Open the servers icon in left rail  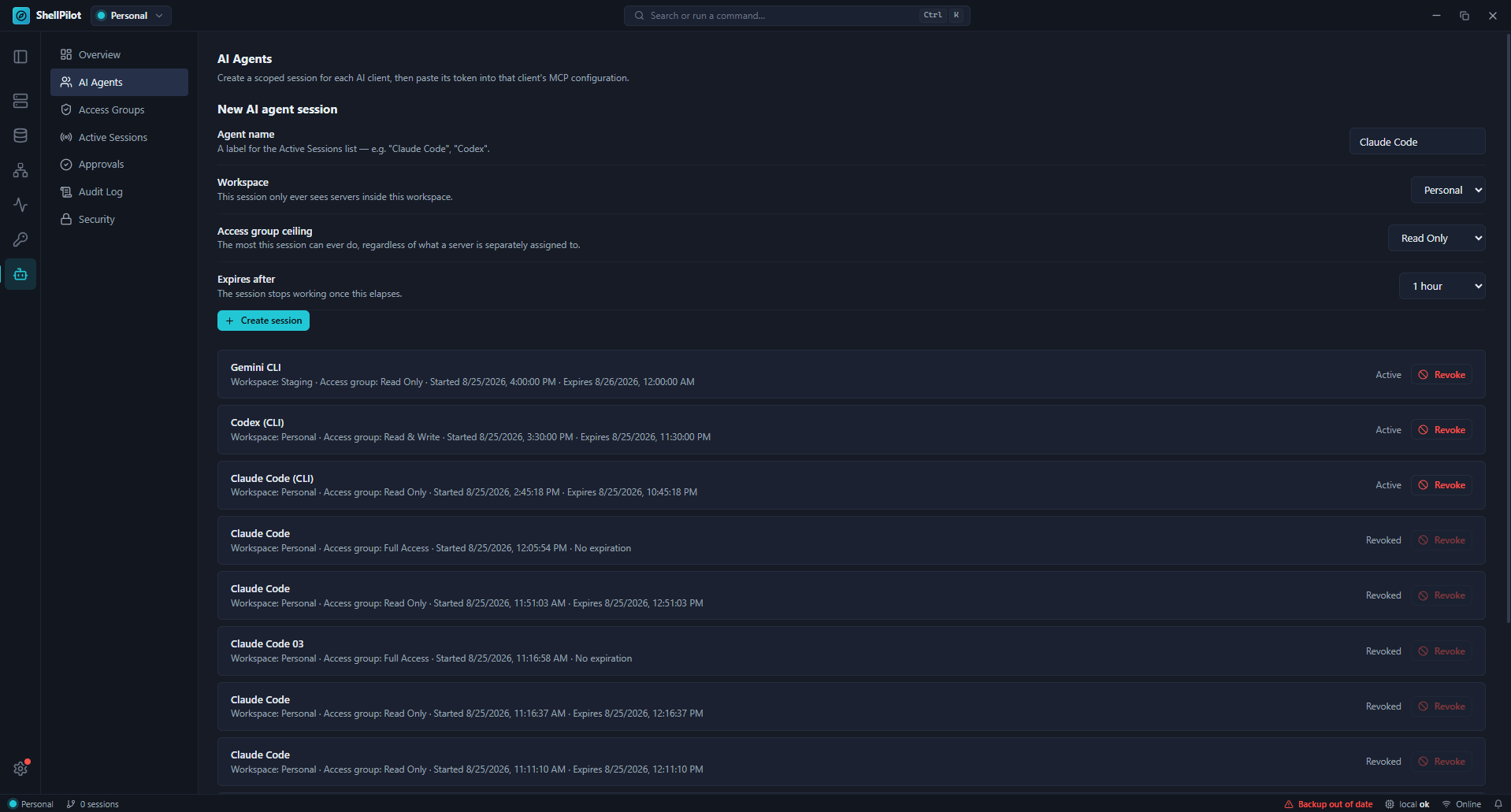point(20,101)
